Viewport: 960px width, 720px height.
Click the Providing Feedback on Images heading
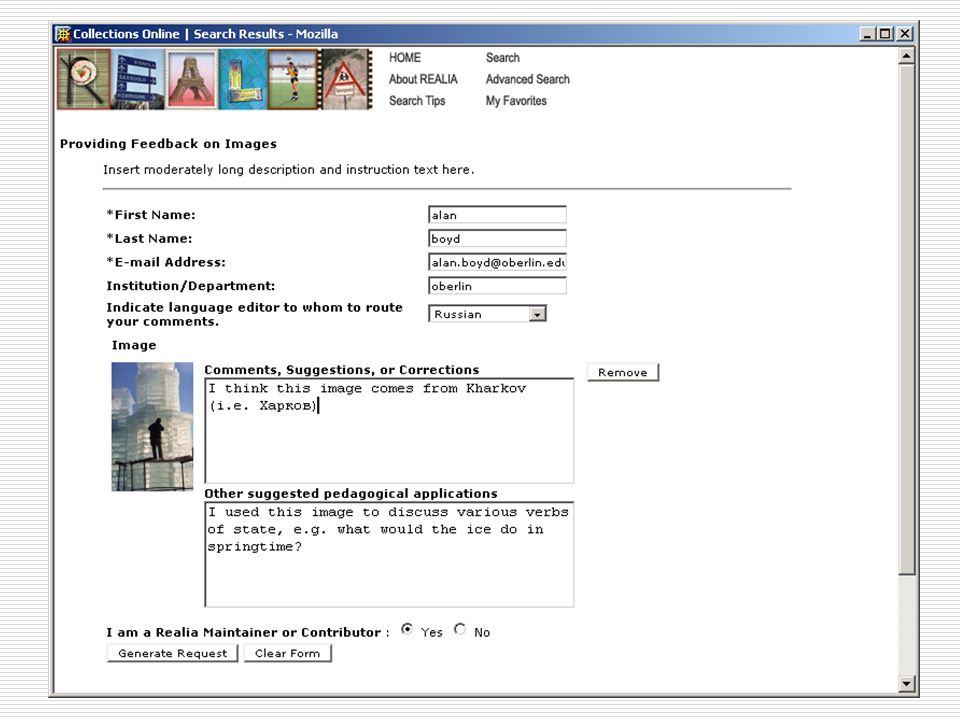[168, 144]
